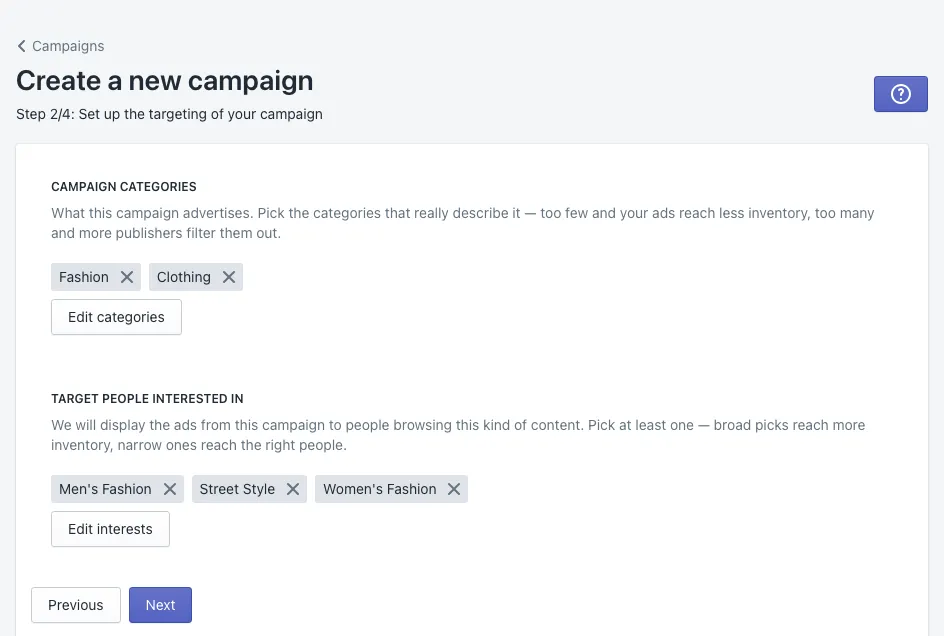Click the CAMPAIGN CATEGORIES section heading
944x636 pixels.
(124, 187)
